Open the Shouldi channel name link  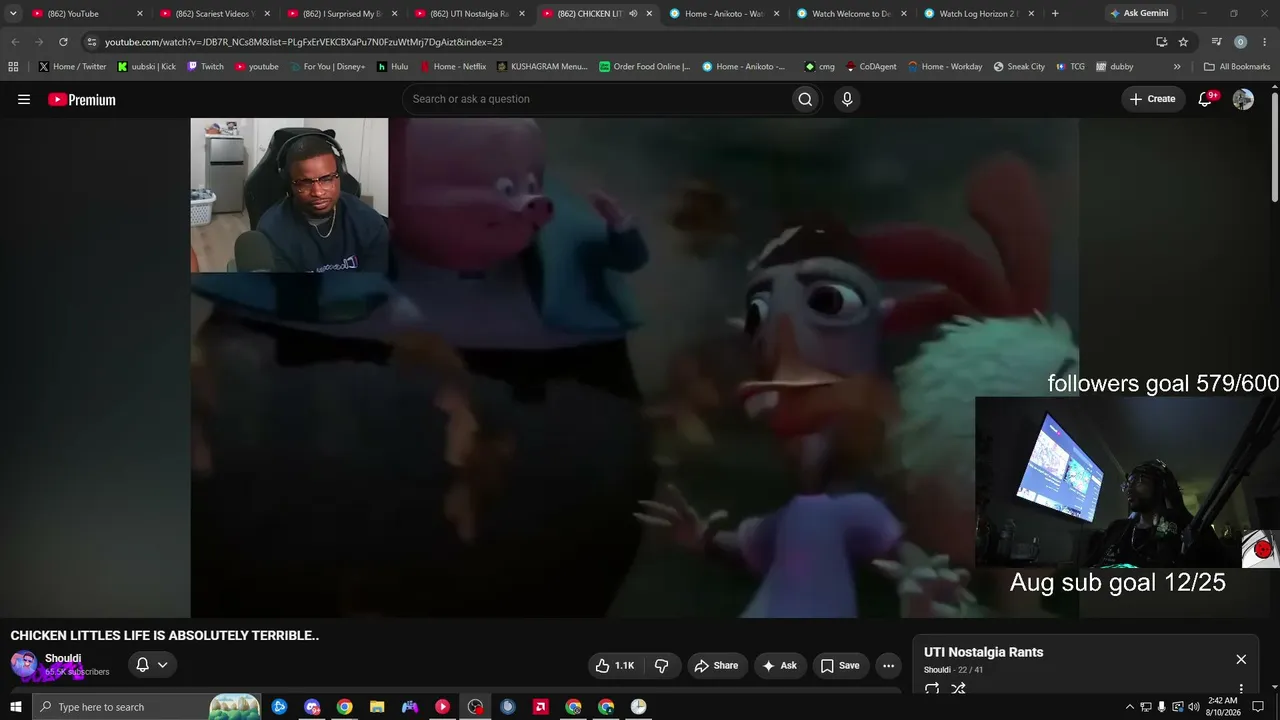(63, 658)
